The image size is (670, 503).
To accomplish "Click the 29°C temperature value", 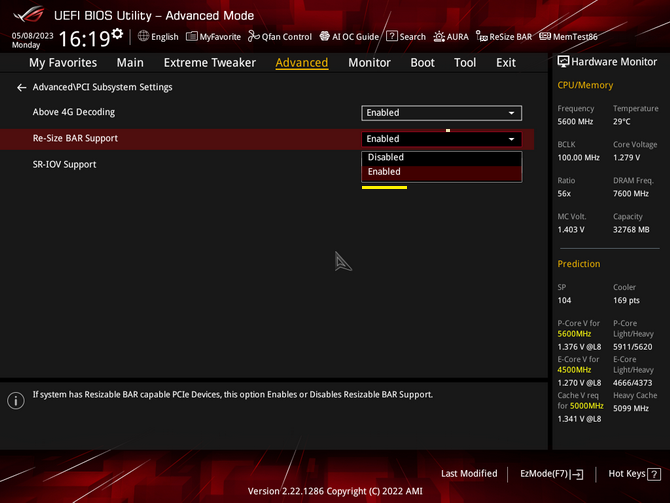I will tap(622, 122).
